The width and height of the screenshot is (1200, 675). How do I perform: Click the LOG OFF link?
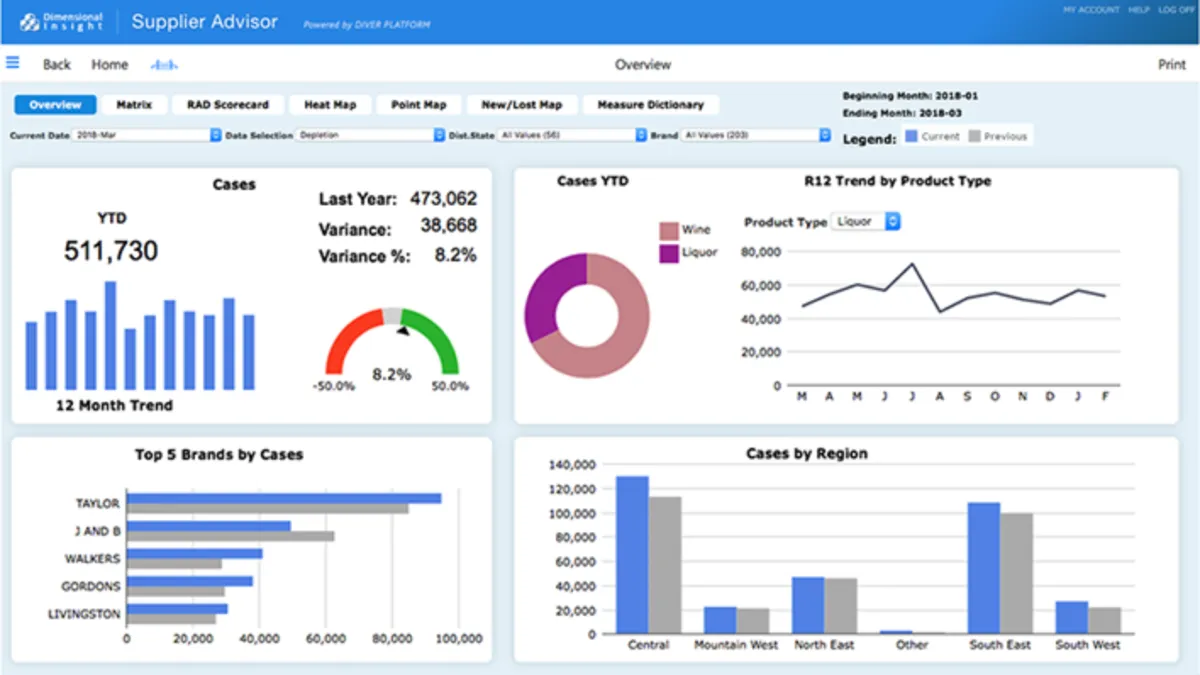point(1175,9)
